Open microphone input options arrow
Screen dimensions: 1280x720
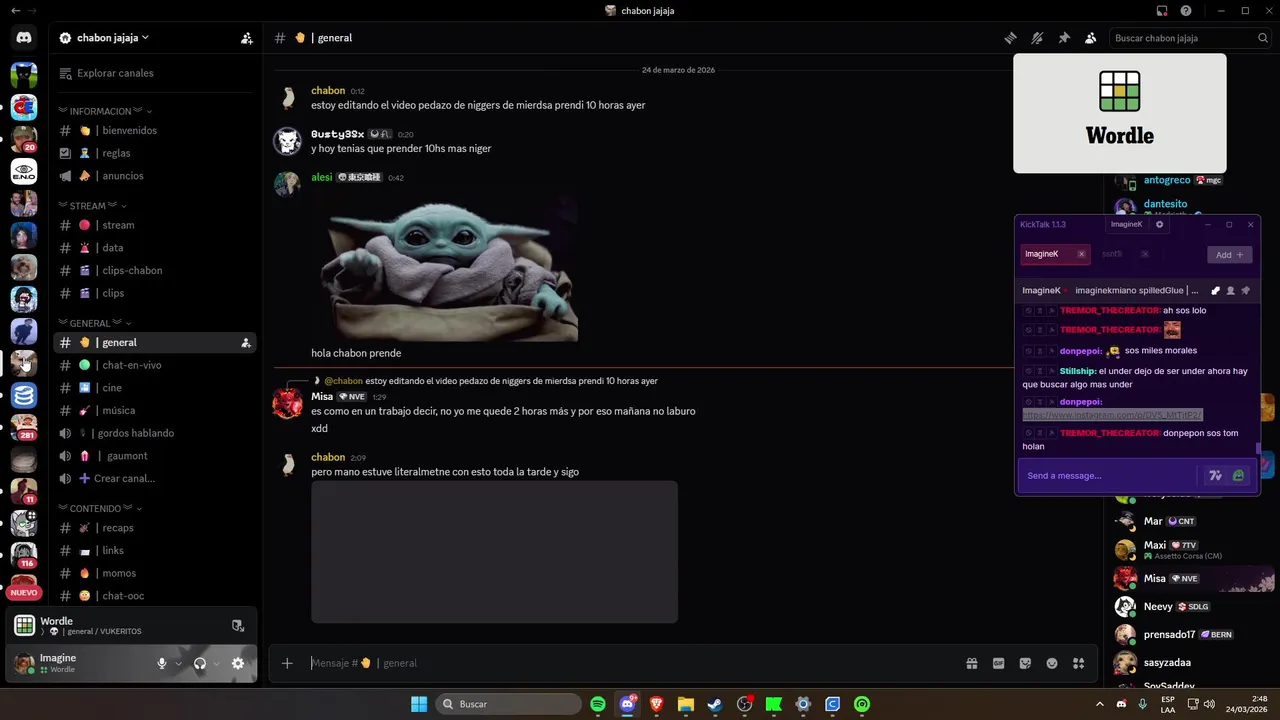pyautogui.click(x=178, y=664)
